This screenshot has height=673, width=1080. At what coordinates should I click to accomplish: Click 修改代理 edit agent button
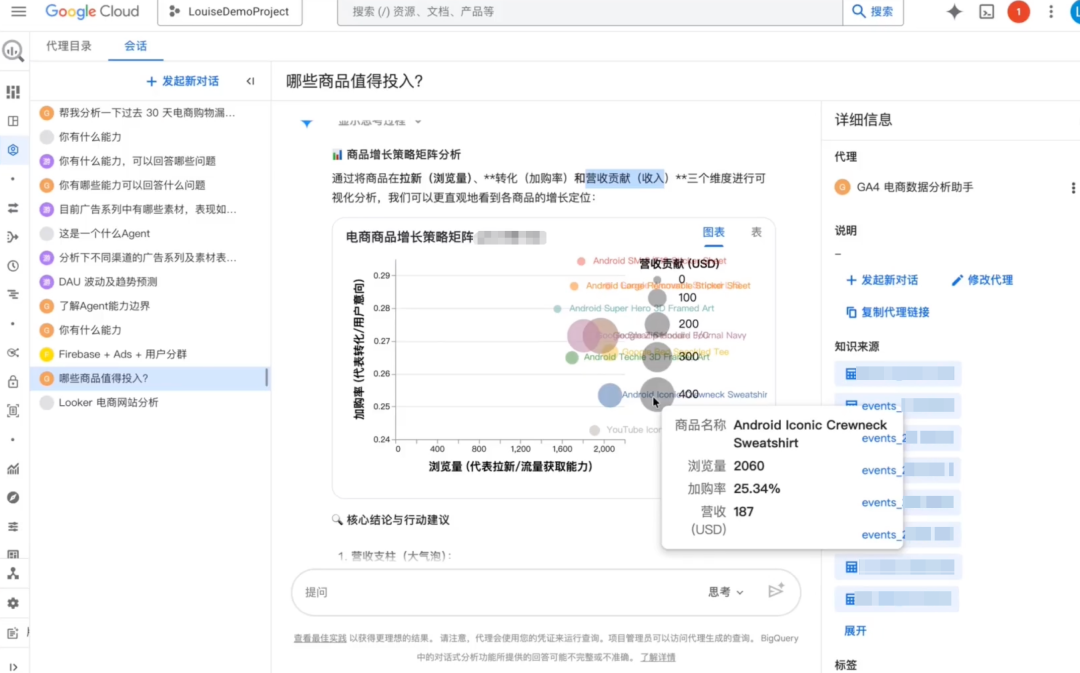click(982, 280)
